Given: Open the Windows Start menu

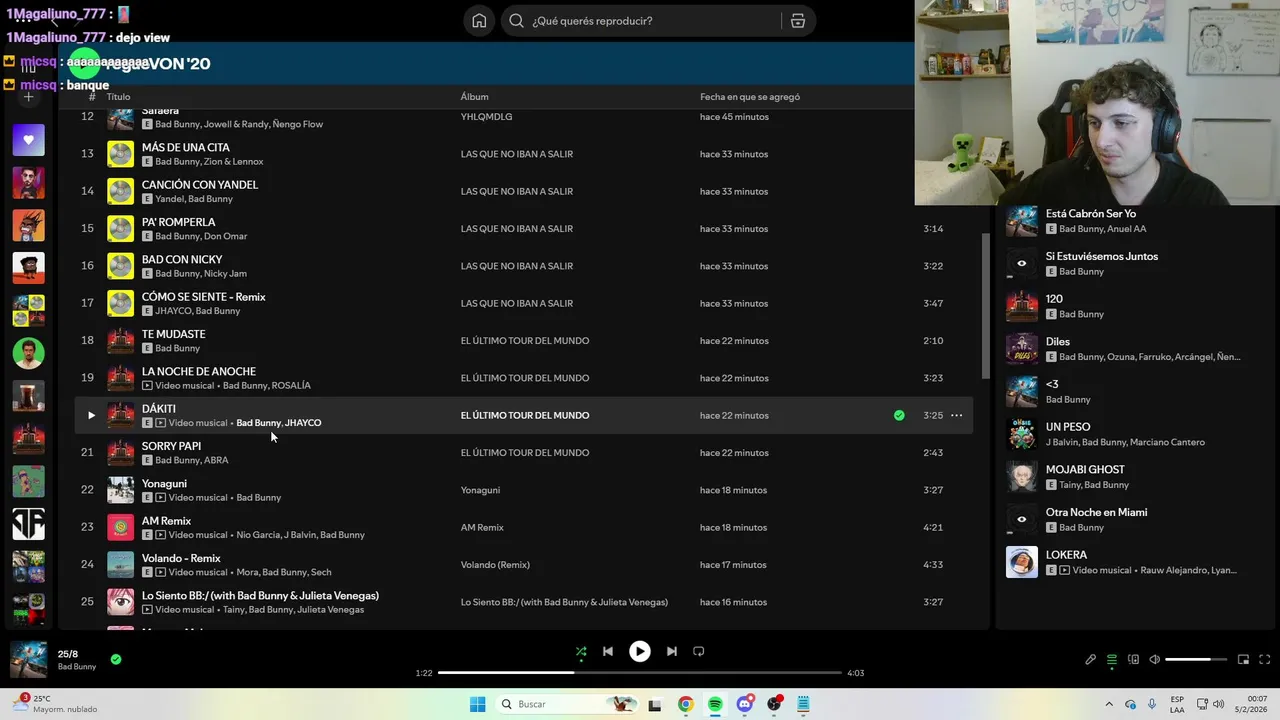Looking at the screenshot, I should [478, 704].
